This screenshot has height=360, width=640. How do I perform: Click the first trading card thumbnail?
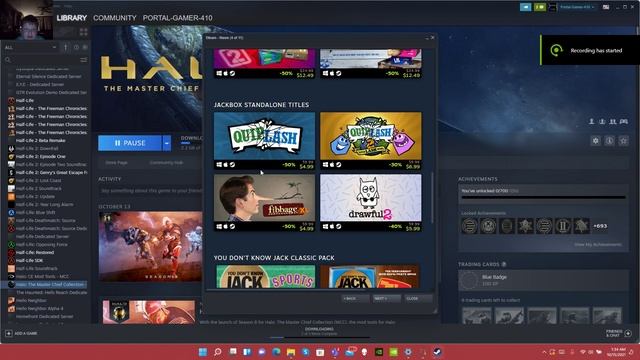click(x=477, y=316)
